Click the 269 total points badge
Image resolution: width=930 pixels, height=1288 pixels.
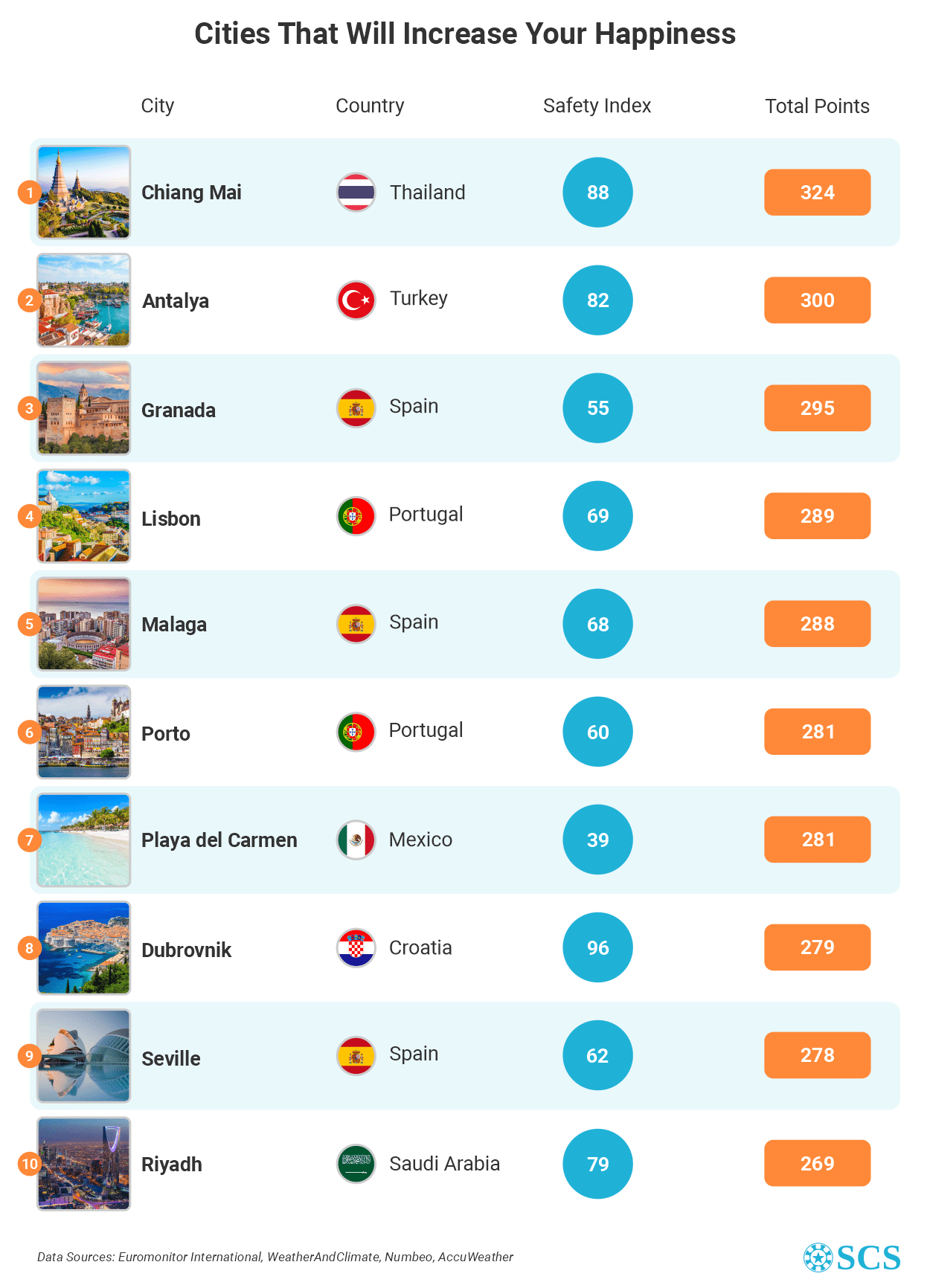click(x=817, y=1163)
